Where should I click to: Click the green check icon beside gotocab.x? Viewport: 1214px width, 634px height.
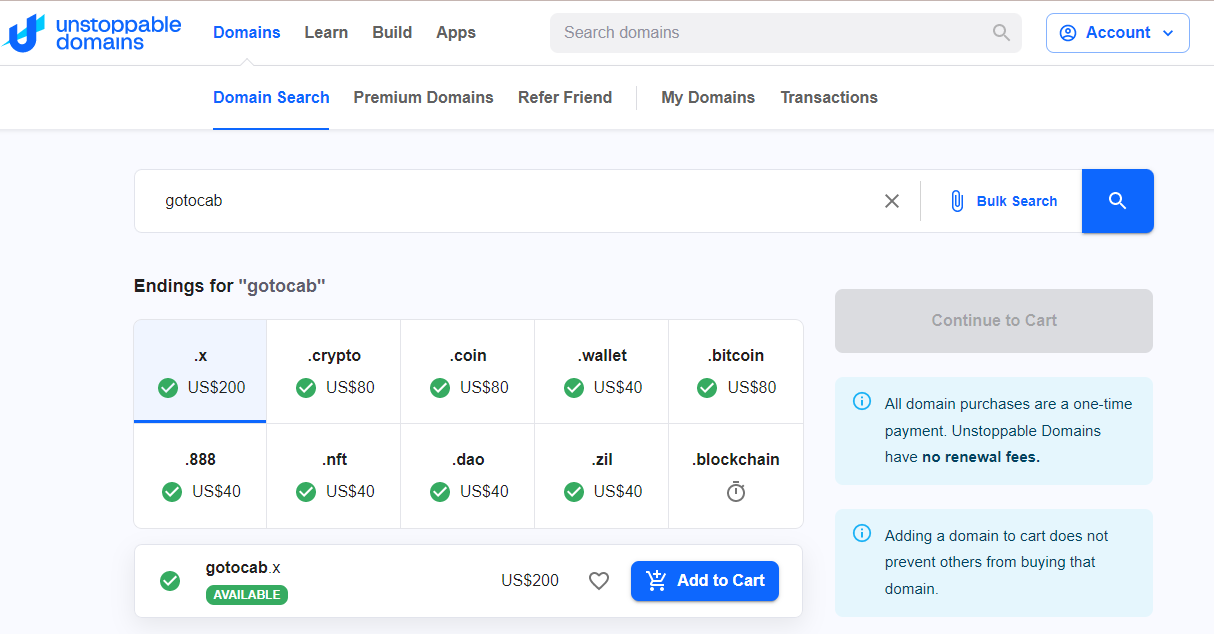point(170,581)
